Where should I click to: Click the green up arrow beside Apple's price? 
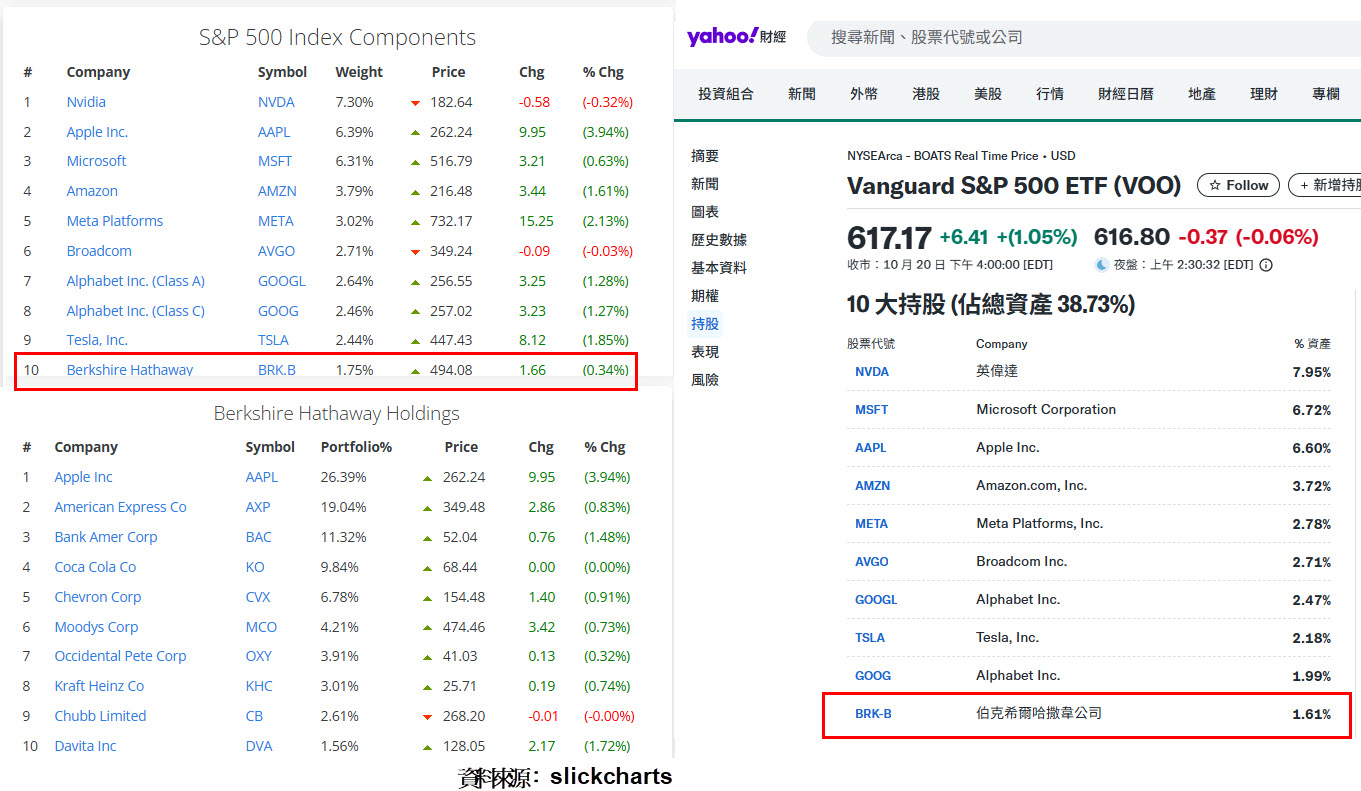414,131
